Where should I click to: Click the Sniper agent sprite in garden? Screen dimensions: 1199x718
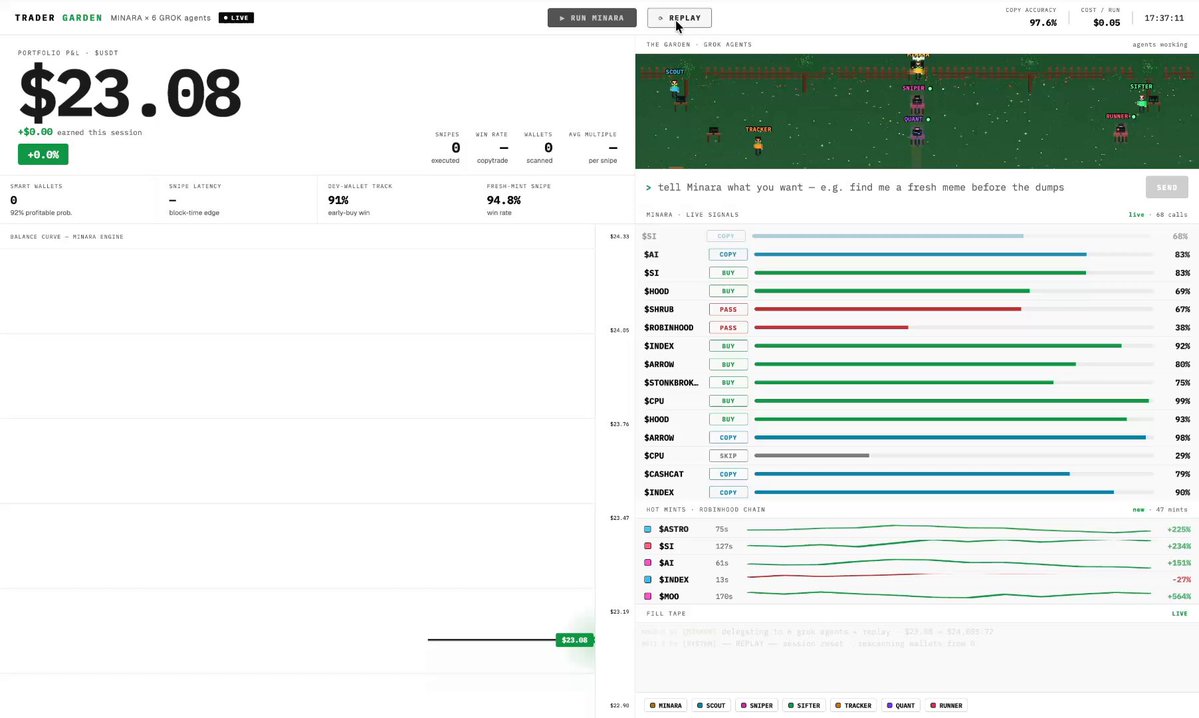coord(917,102)
